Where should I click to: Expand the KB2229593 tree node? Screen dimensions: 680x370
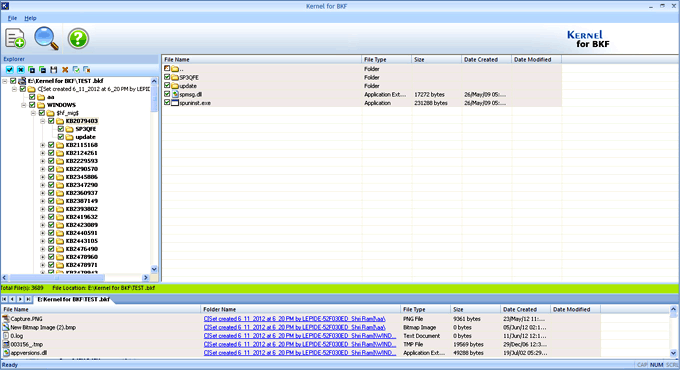42,161
